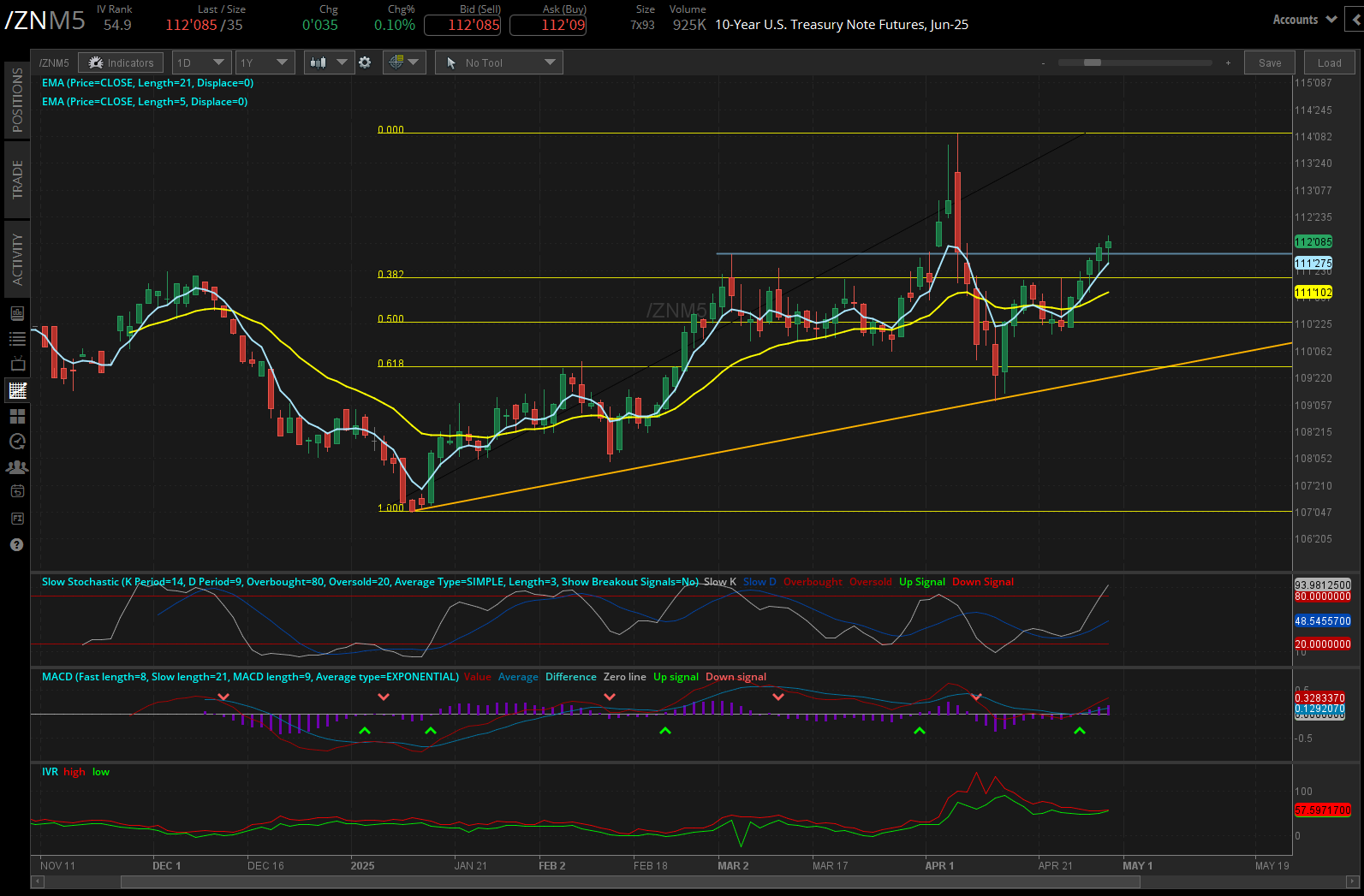Click the IVR study label
Viewport: 1364px width, 896px height.
[x=50, y=772]
